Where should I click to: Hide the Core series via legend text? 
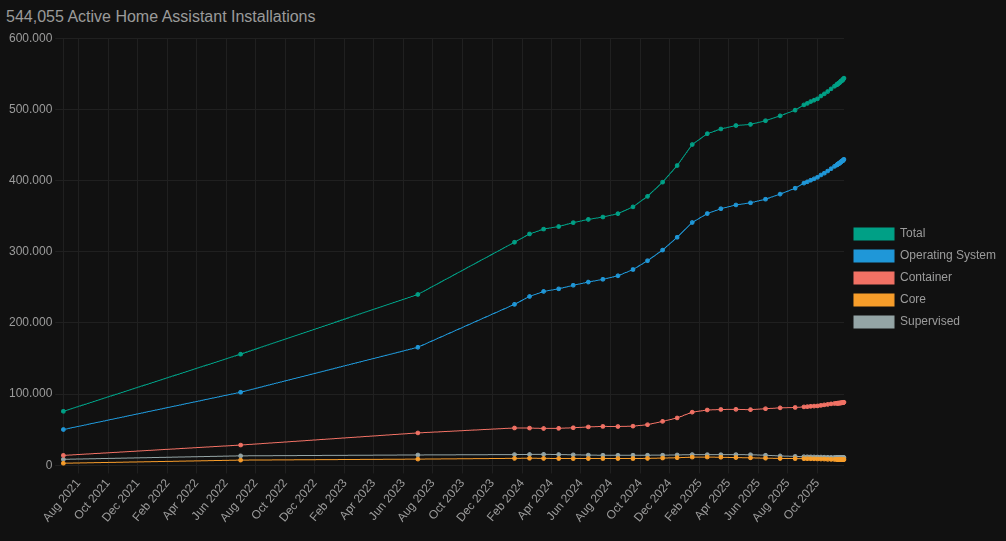coord(912,299)
